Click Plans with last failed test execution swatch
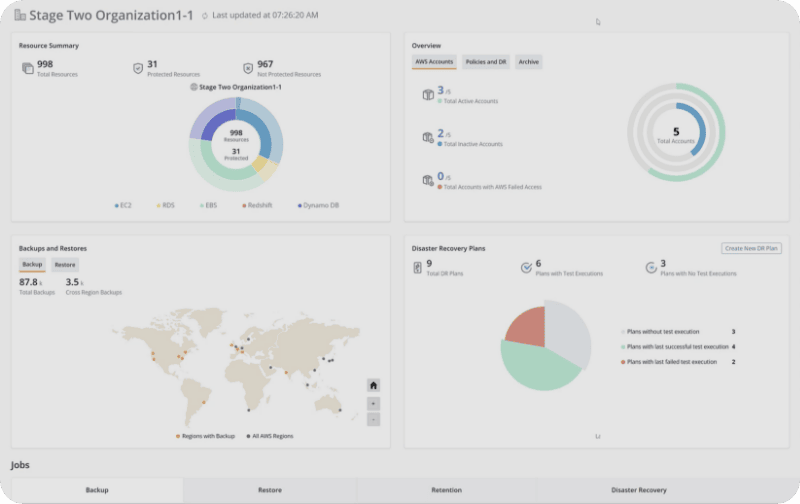The height and width of the screenshot is (504, 800). pos(623,362)
